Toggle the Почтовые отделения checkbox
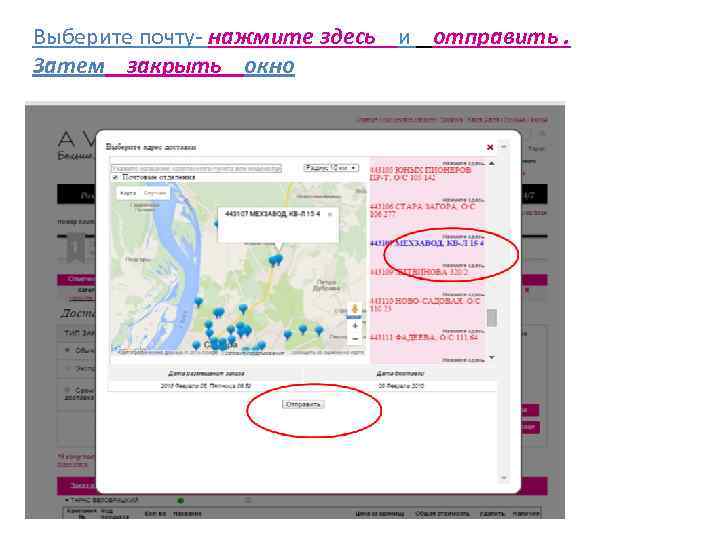Viewport: 720px width, 540px height. [115, 177]
